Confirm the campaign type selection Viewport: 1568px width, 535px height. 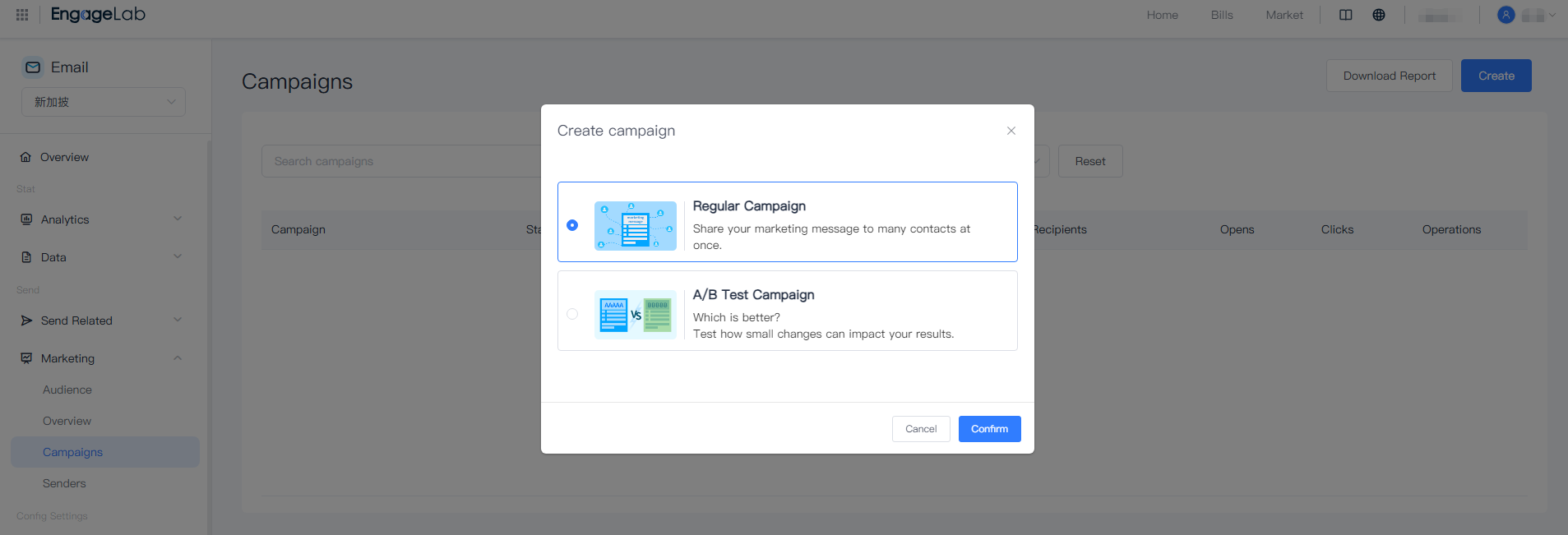[x=989, y=429]
